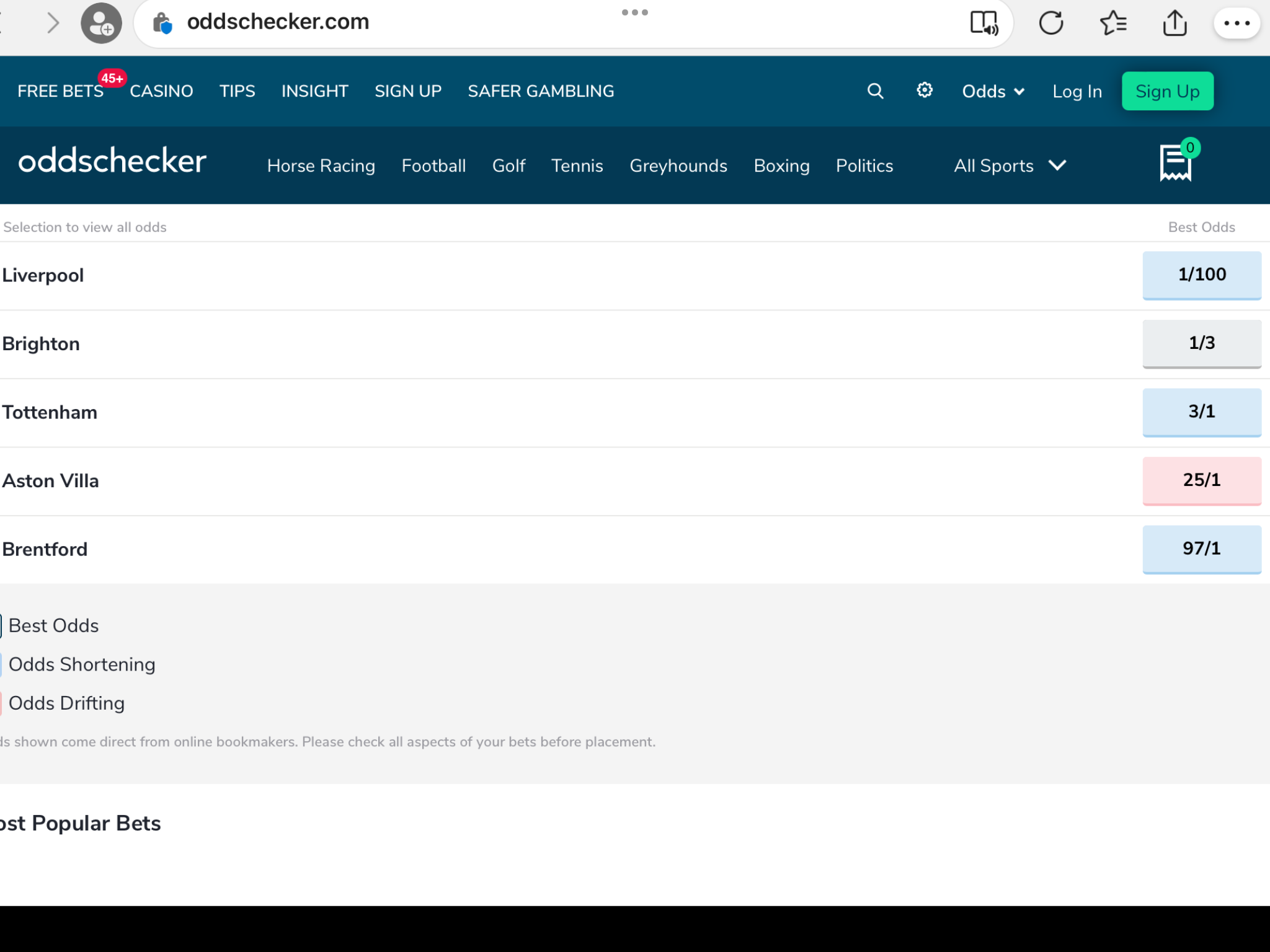This screenshot has width=1270, height=952.
Task: Open the Liverpool selection row
Action: [635, 276]
